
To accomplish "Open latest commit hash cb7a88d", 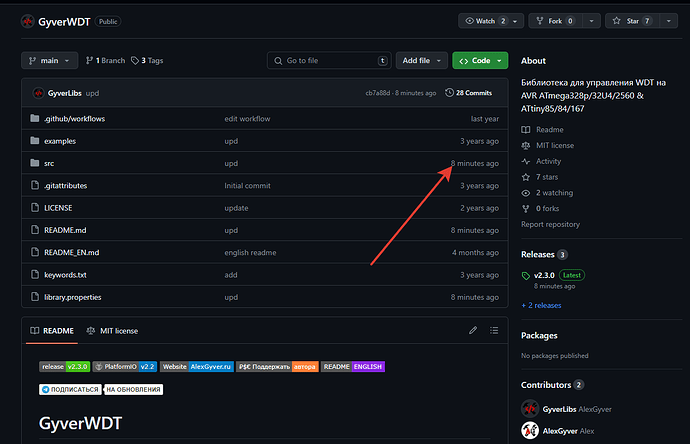I will point(378,93).
